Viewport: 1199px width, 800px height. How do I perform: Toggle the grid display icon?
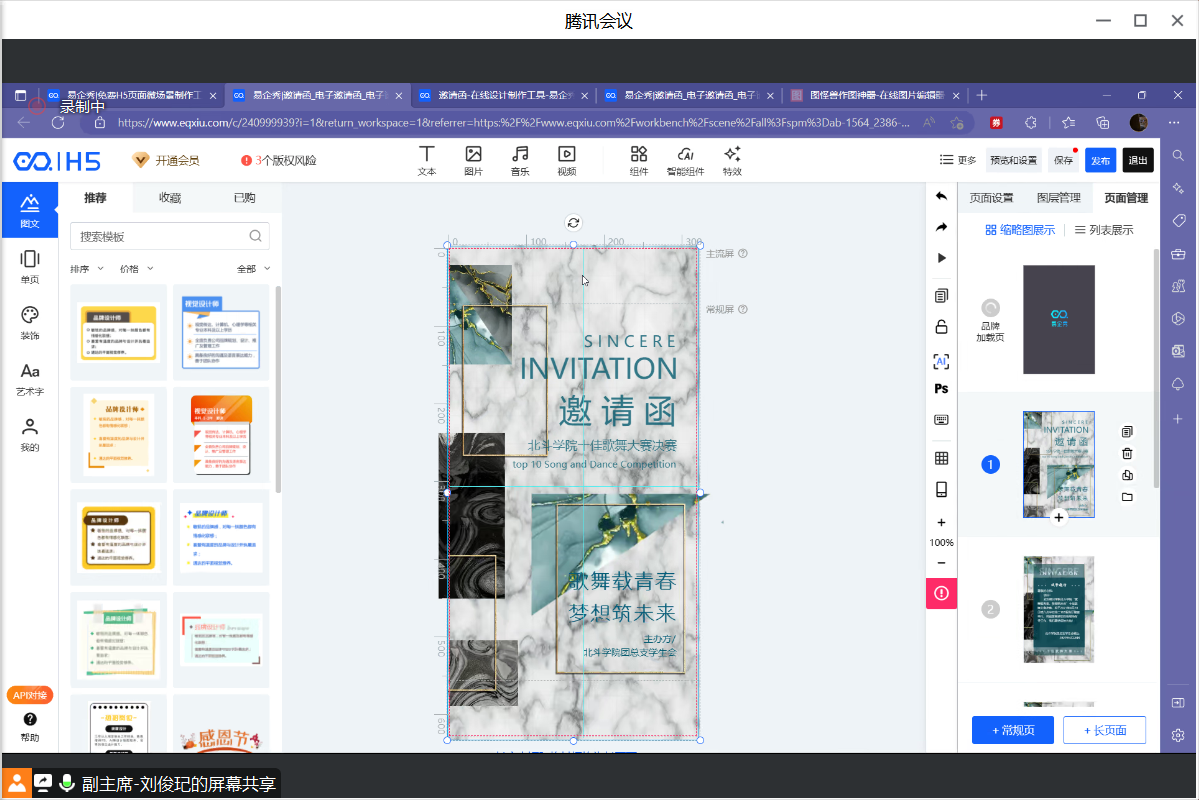pos(941,458)
